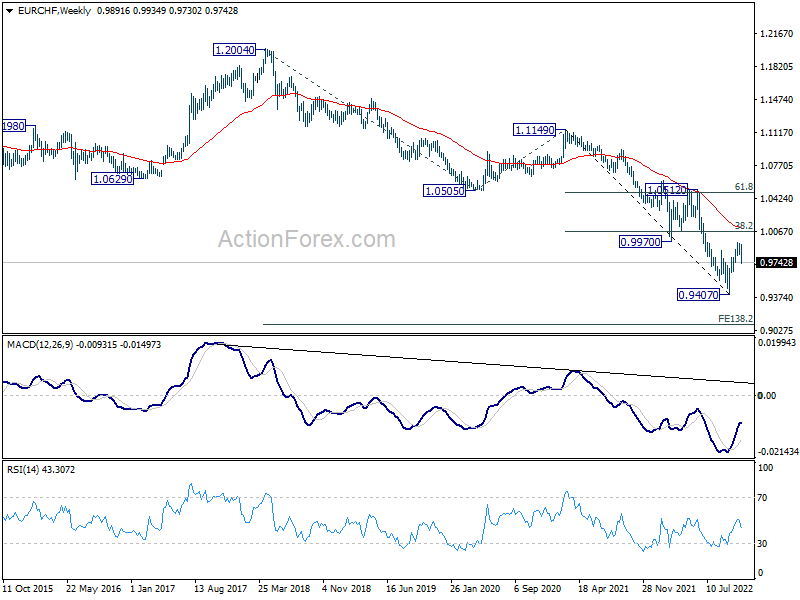
Task: Select the MACD -0.021434 scale value
Action: (x=777, y=452)
